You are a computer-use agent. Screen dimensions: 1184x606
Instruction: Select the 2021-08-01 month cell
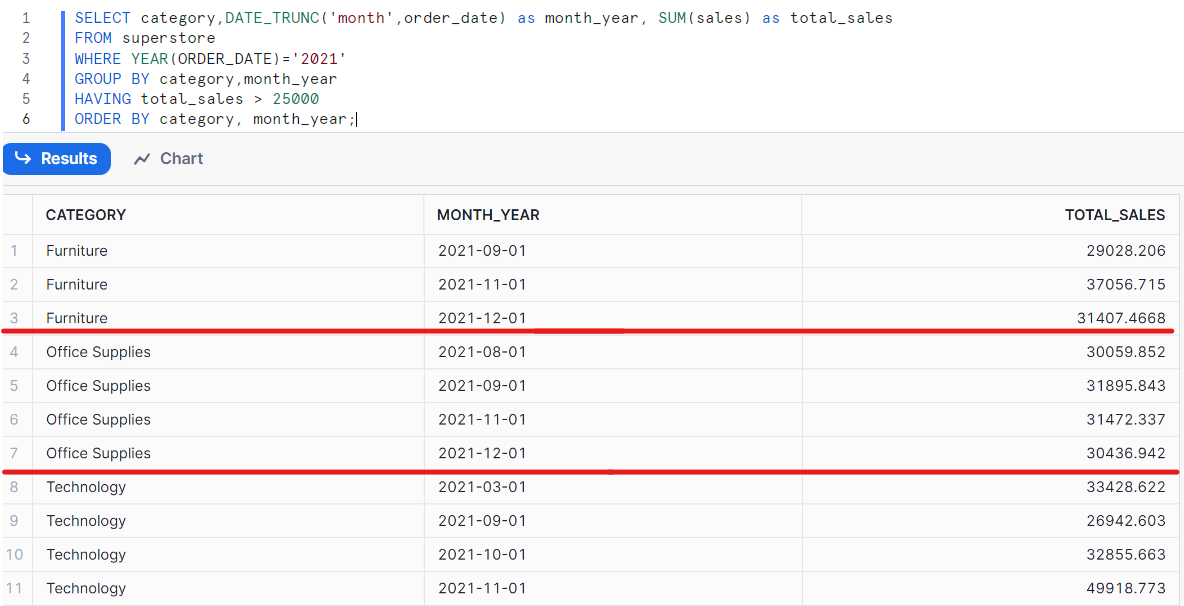[482, 352]
